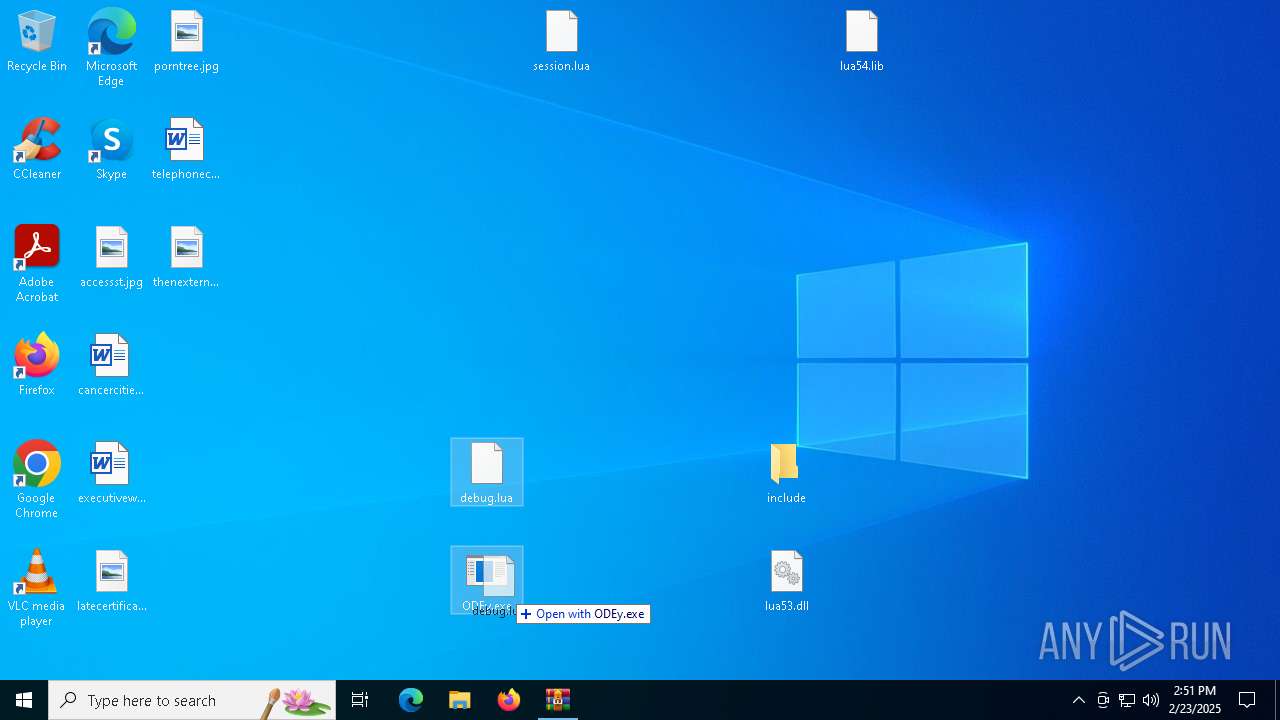Select the Firefox desktop shortcut
This screenshot has width=1280, height=720.
pyautogui.click(x=37, y=365)
